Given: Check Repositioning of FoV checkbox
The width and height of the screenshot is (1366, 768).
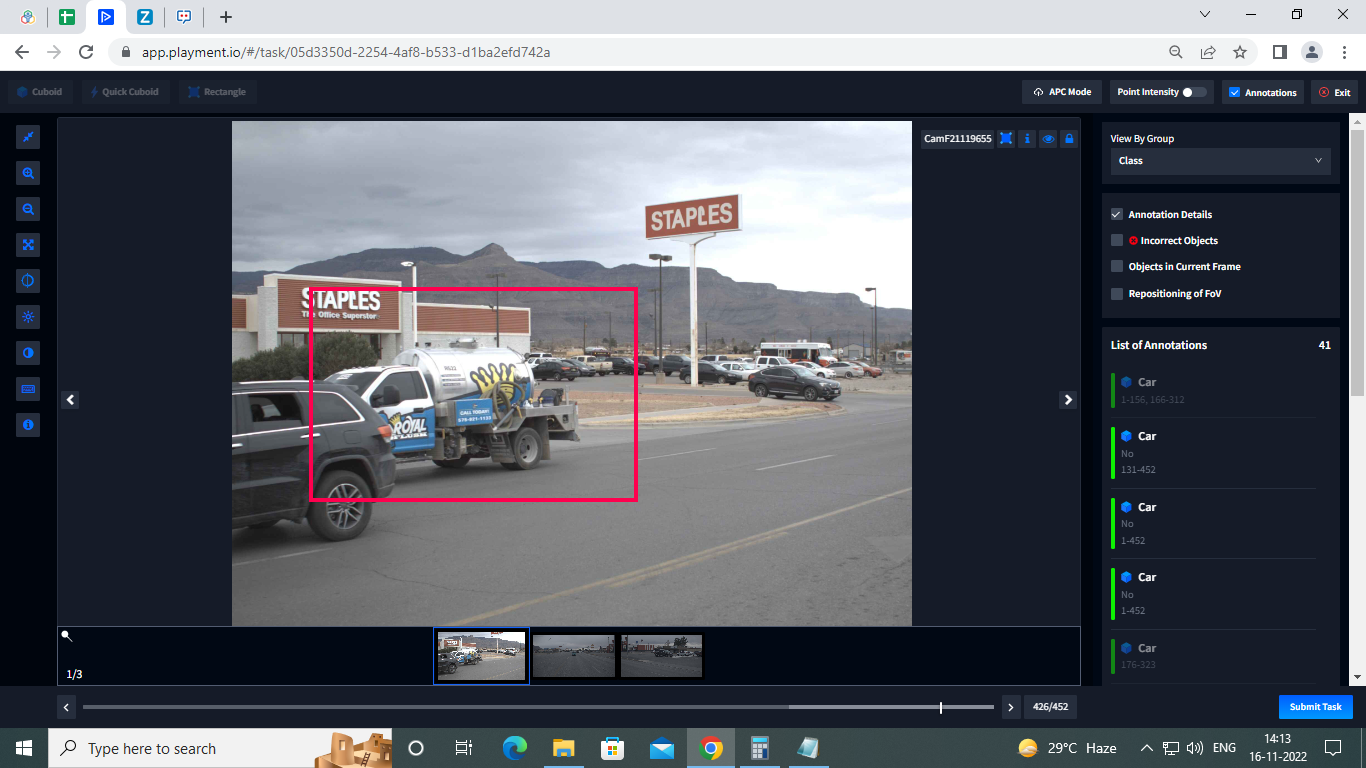Looking at the screenshot, I should coord(1117,293).
